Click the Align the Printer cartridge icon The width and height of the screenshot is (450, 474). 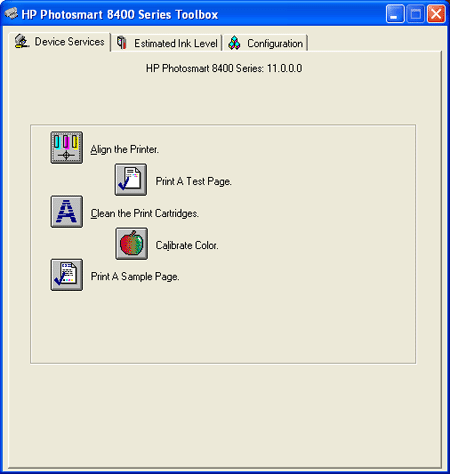pyautogui.click(x=67, y=147)
